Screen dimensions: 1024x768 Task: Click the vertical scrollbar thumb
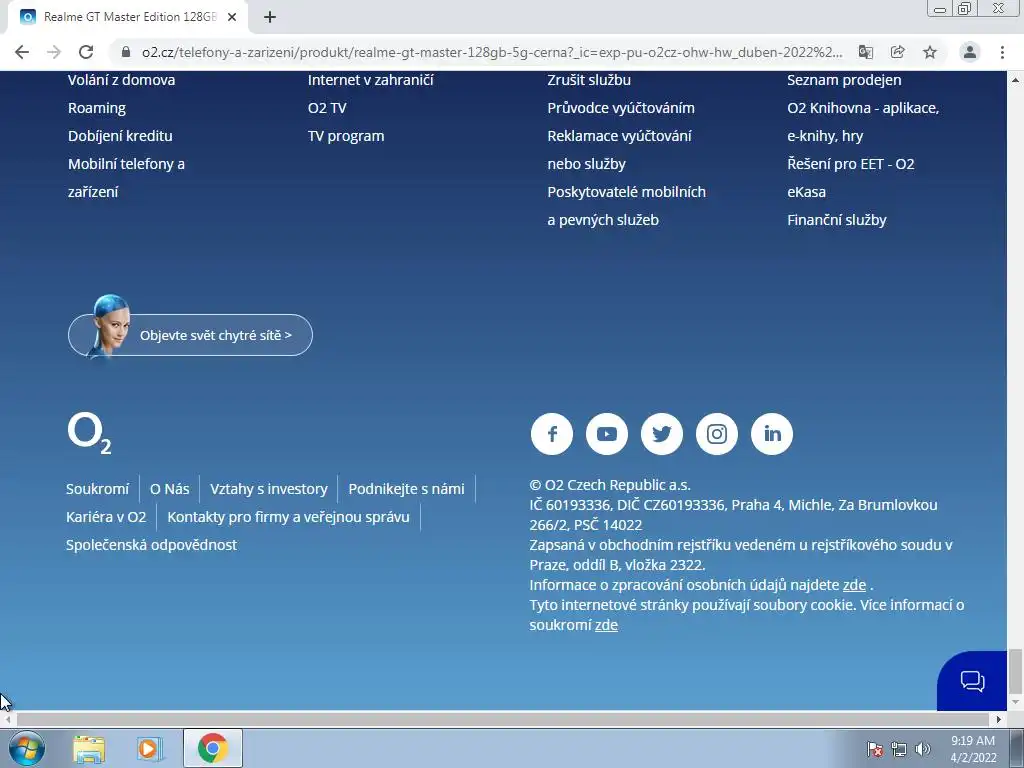tap(1015, 671)
